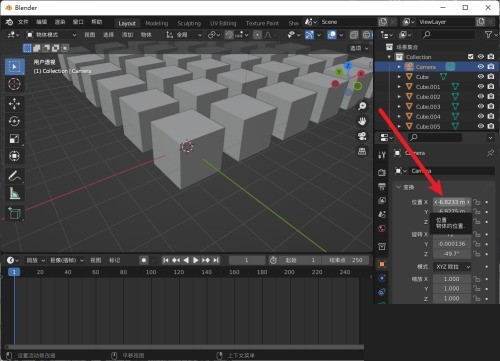Open the 帮助 (Help) menu
This screenshot has width=500, height=361.
[97, 22]
